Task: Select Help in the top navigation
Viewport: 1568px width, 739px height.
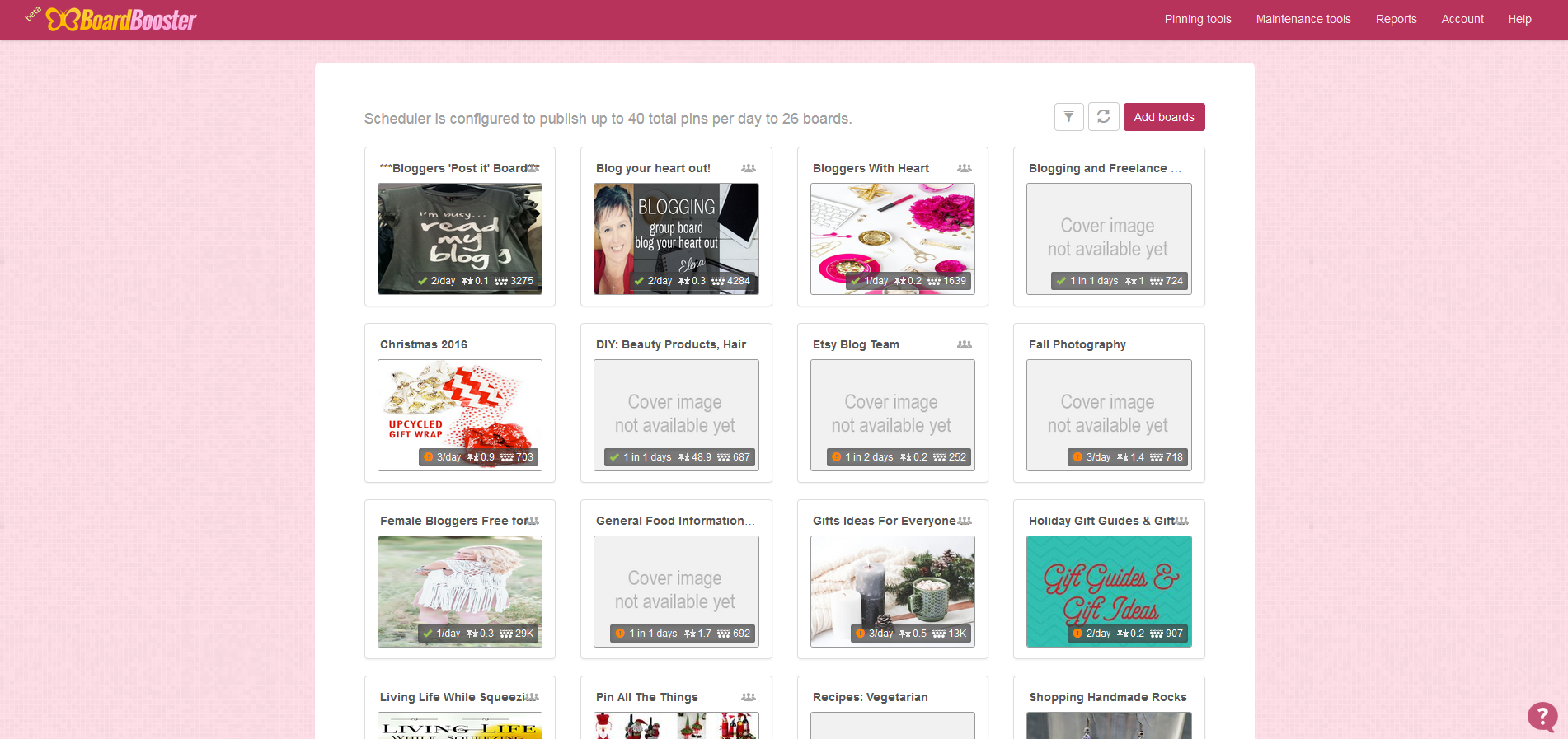Action: [1519, 19]
